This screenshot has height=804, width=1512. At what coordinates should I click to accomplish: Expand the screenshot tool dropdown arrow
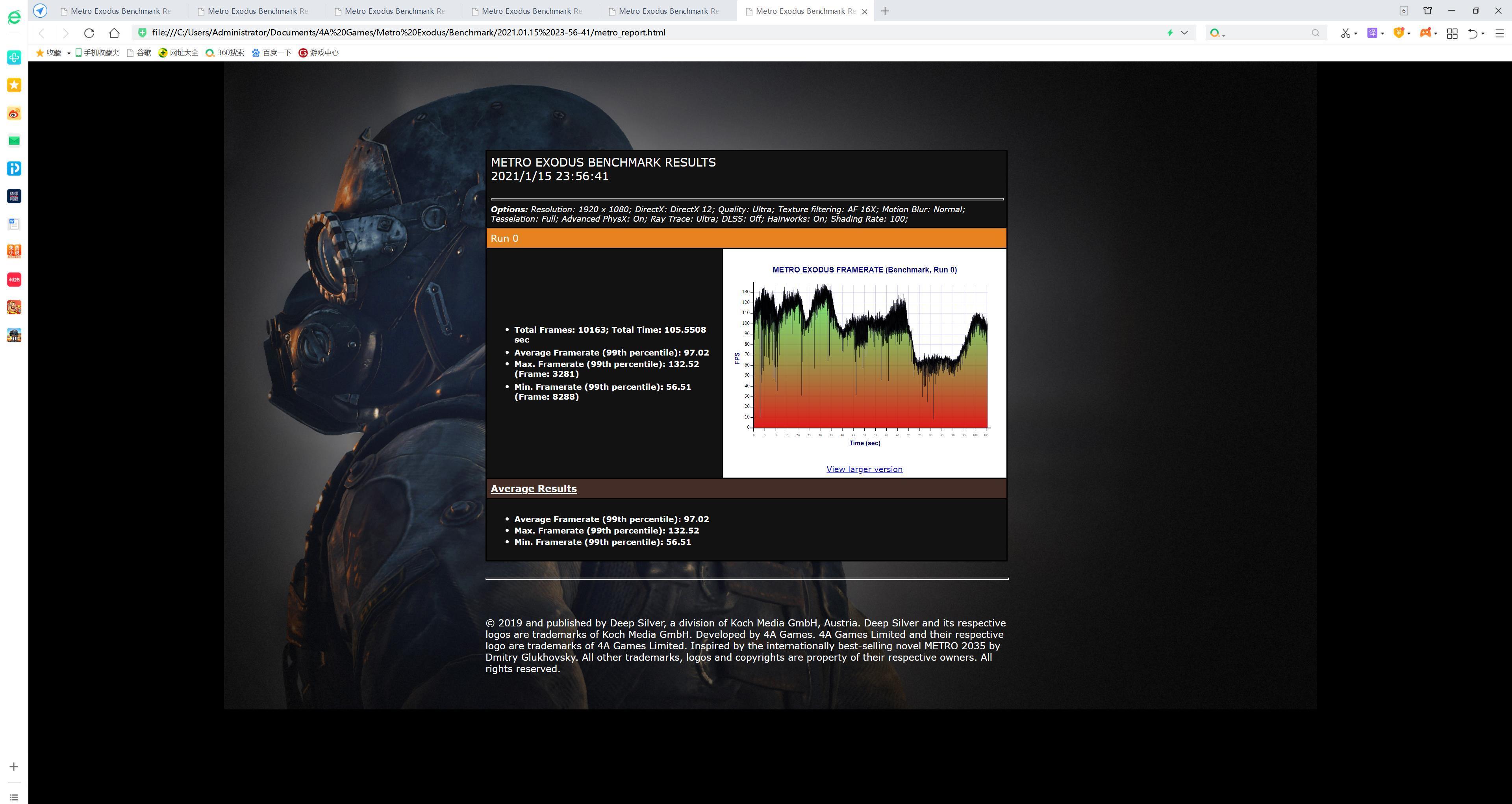coord(1356,33)
